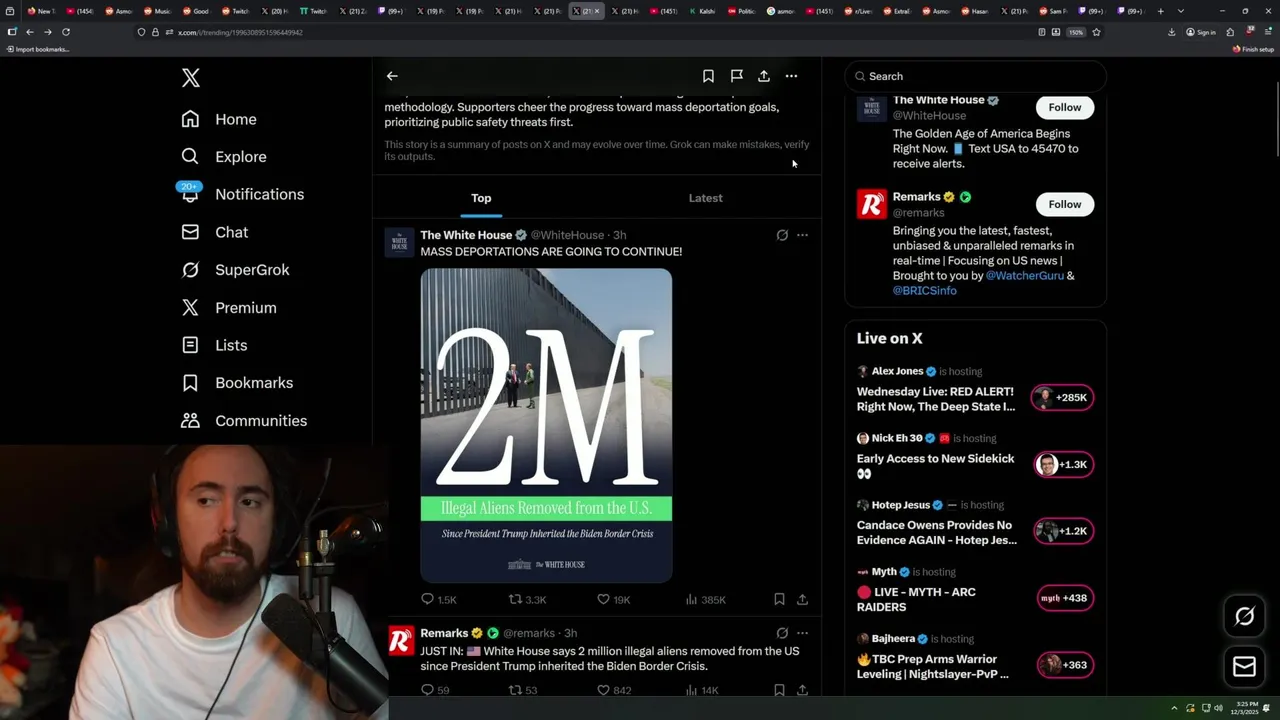
Task: Click Grok icon on White House post
Action: tap(782, 235)
